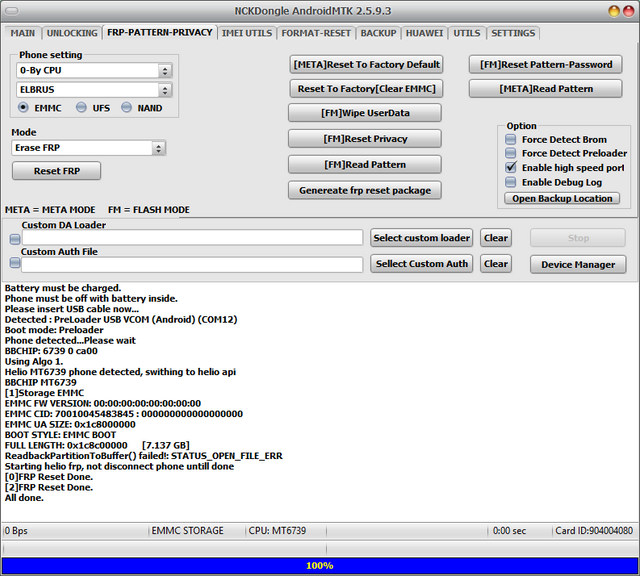Viewport: 640px width, 576px height.
Task: Toggle the Custom DA Loader checkbox
Action: [x=15, y=239]
